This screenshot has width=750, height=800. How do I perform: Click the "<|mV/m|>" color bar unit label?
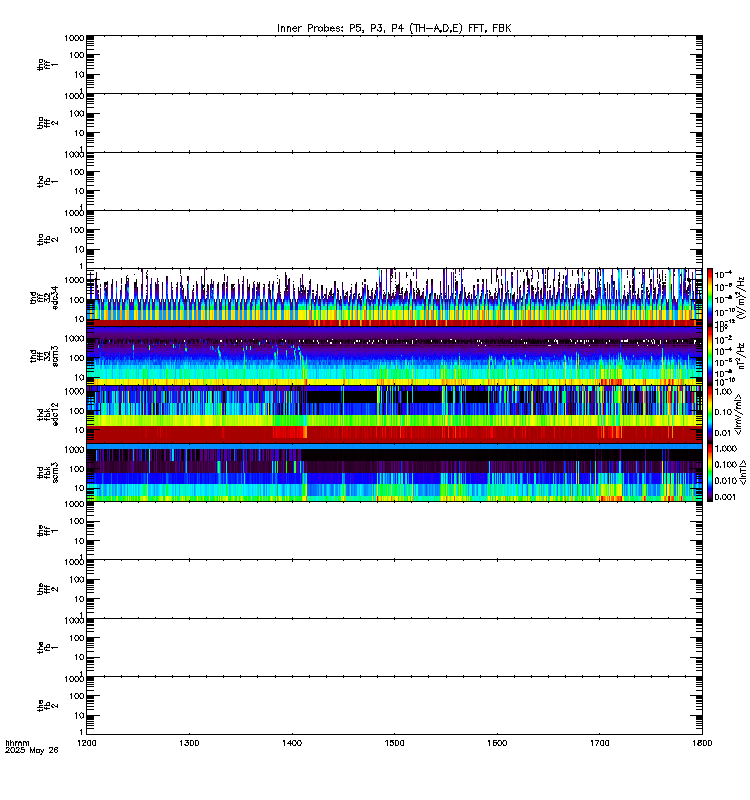739,414
